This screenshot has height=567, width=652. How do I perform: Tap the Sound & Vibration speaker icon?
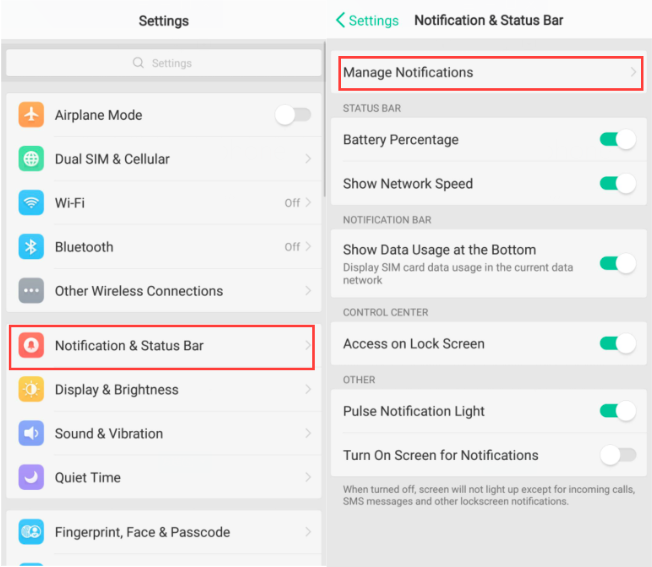[x=31, y=433]
